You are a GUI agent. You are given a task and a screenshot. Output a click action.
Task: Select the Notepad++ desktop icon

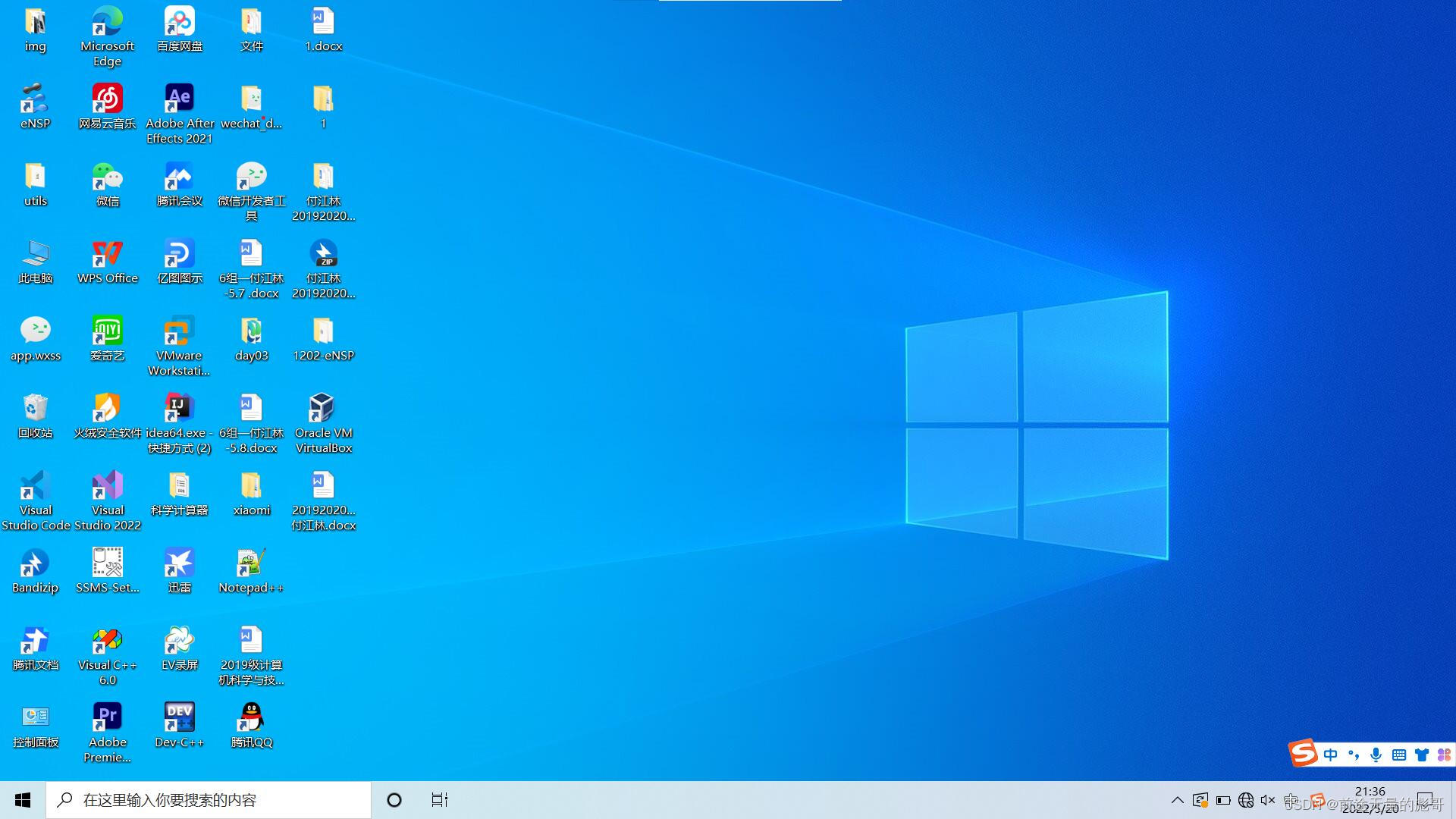click(251, 563)
